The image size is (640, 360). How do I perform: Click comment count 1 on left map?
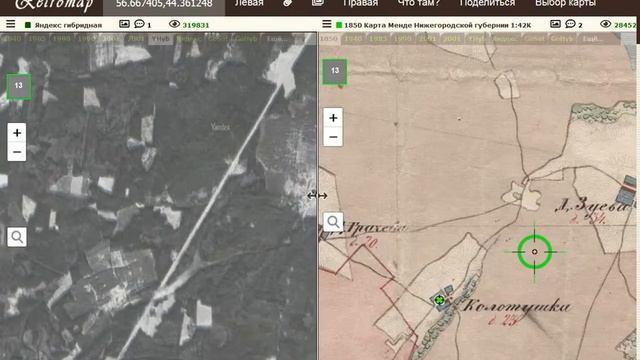[x=149, y=25]
